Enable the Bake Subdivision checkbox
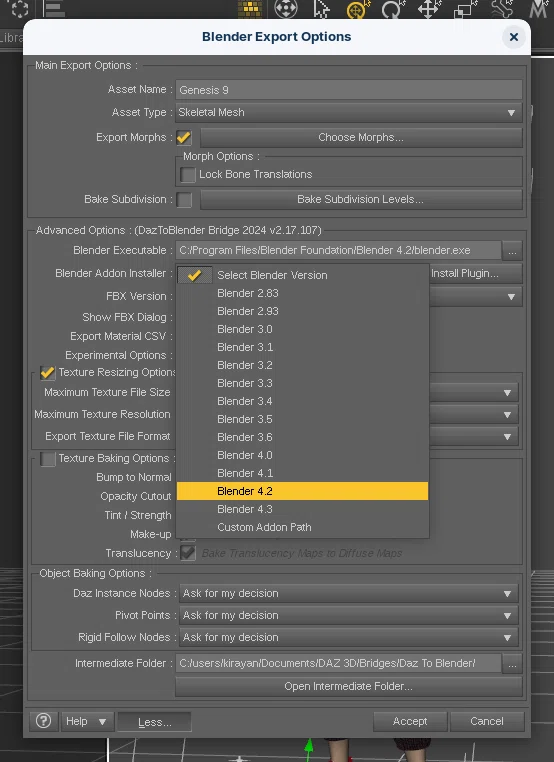Image resolution: width=554 pixels, height=762 pixels. click(x=184, y=199)
